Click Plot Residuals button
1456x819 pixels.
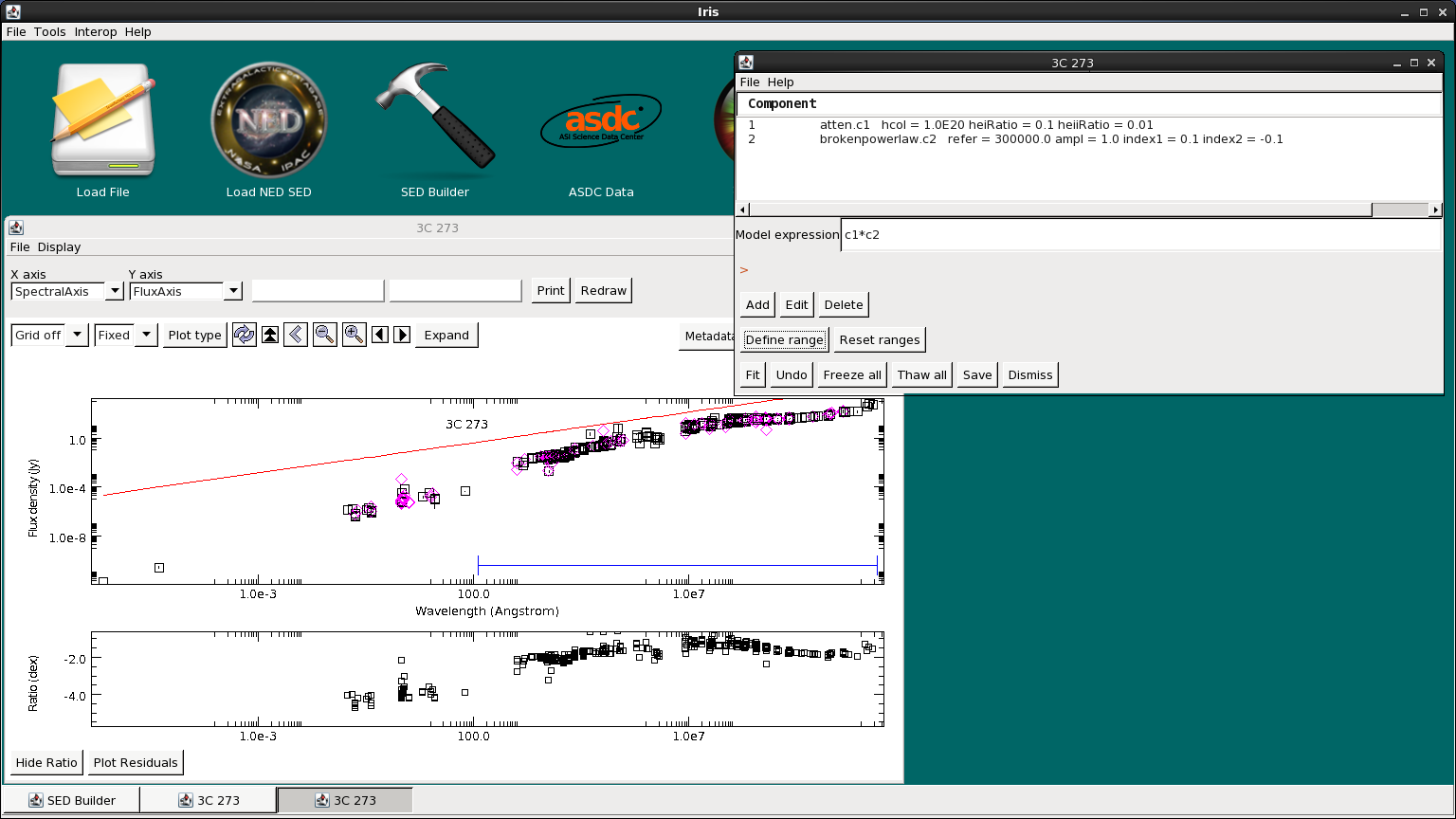pyautogui.click(x=136, y=762)
